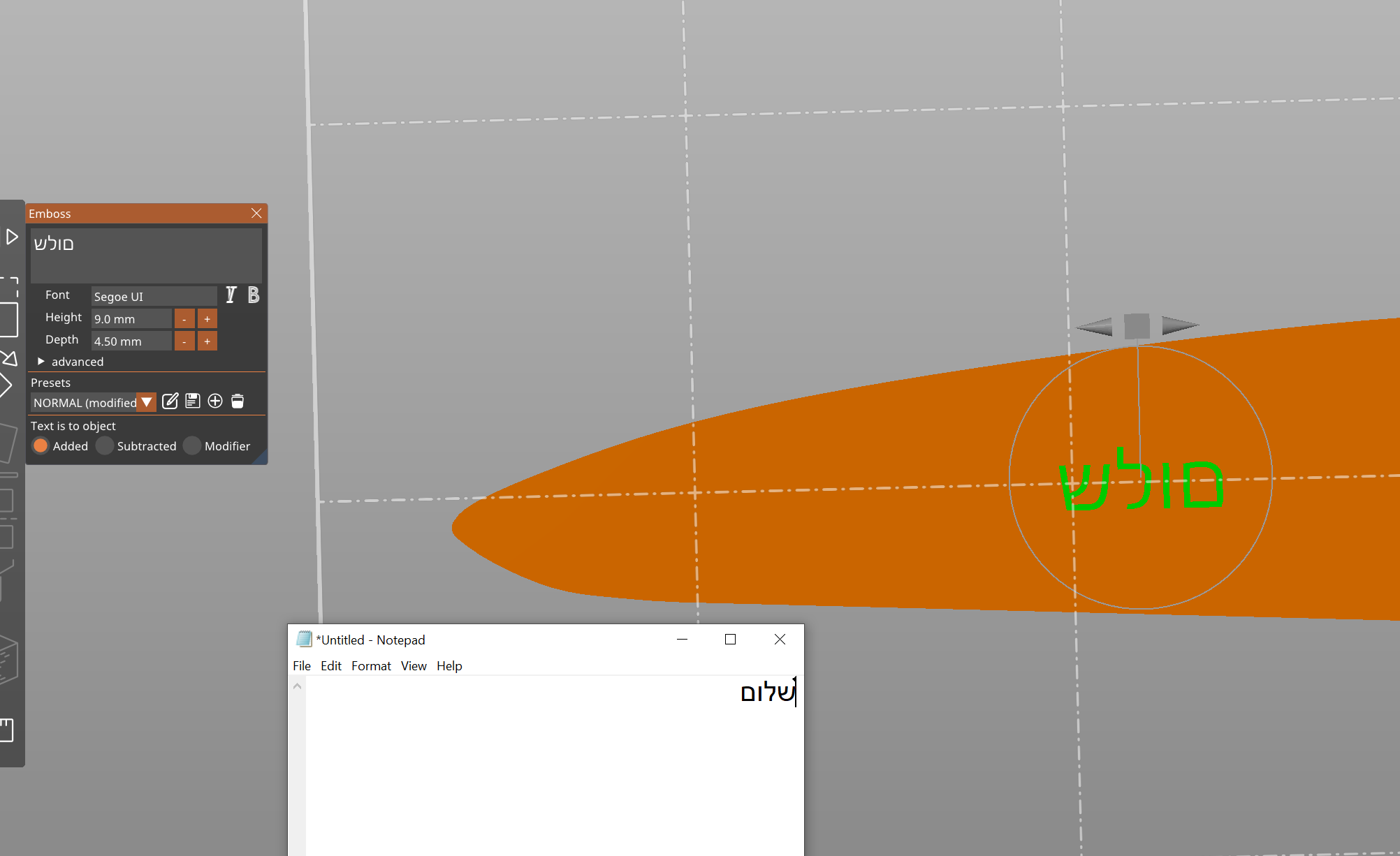Save the NORMAL style using the floppy disk icon
The image size is (1400, 856).
(193, 401)
